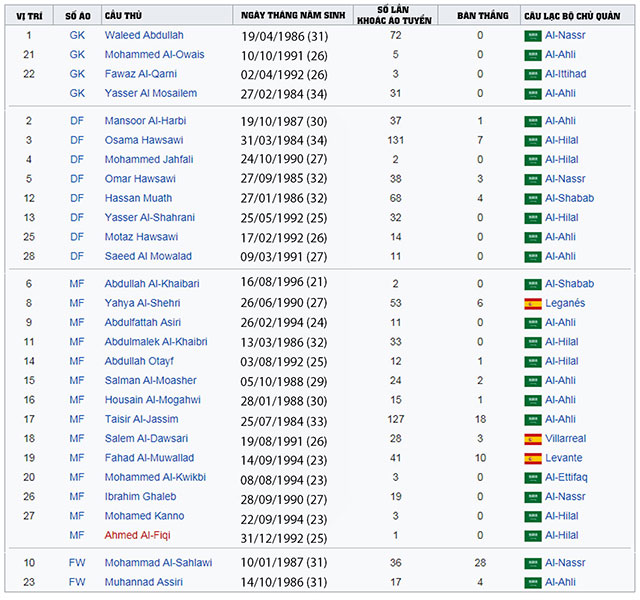
Task: Click Saudi flag in Hassan Muath's row
Action: [533, 199]
